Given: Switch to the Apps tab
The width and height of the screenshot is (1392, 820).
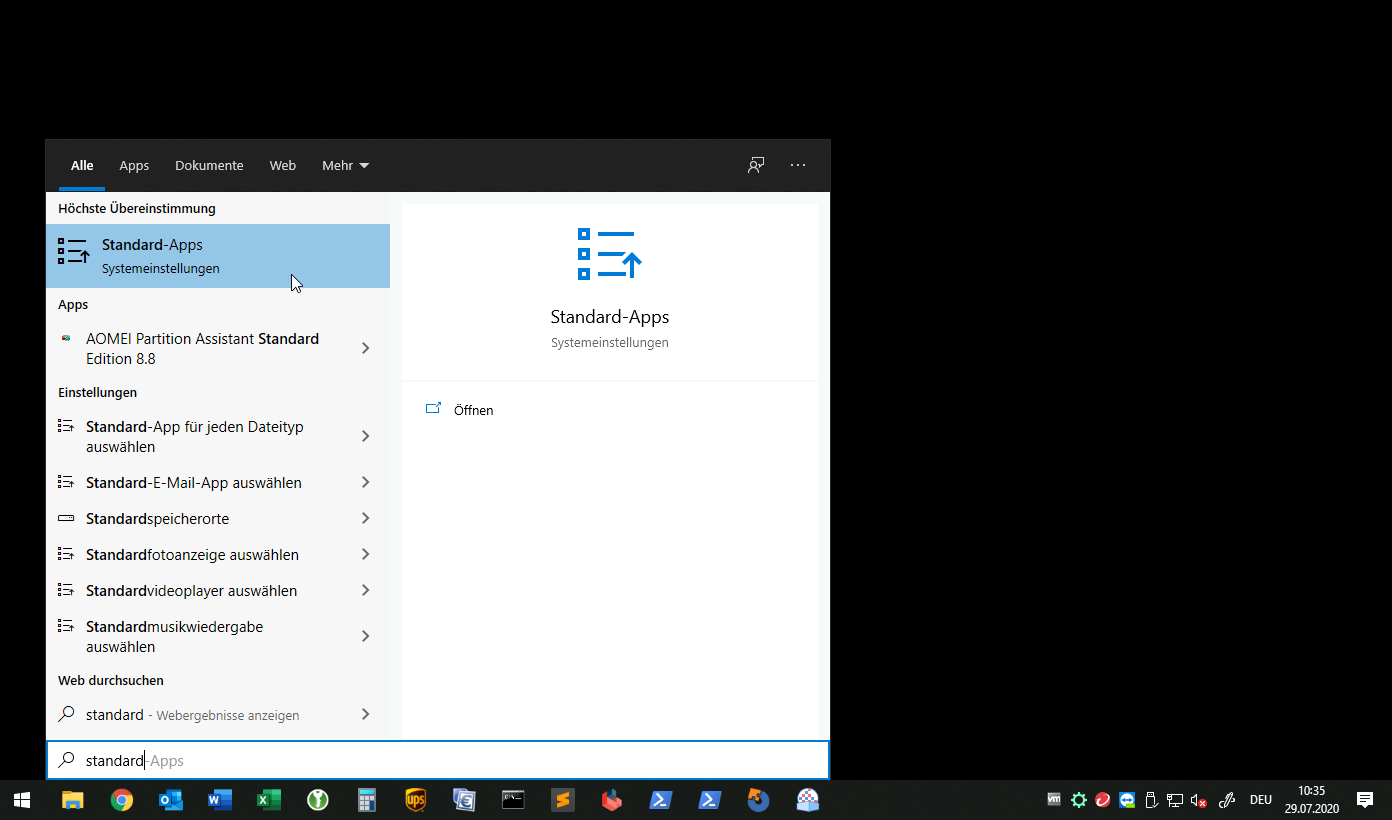Looking at the screenshot, I should point(134,165).
